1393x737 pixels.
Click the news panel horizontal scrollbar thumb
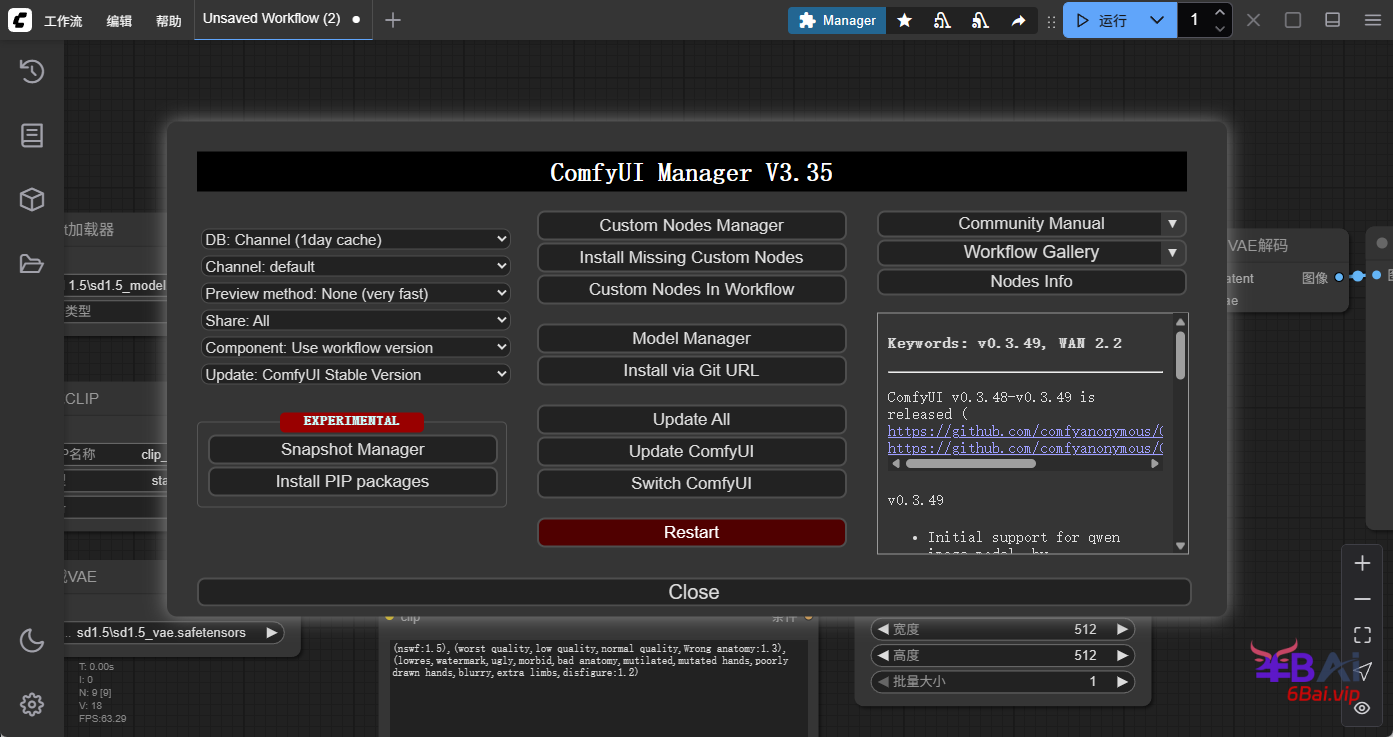[970, 464]
